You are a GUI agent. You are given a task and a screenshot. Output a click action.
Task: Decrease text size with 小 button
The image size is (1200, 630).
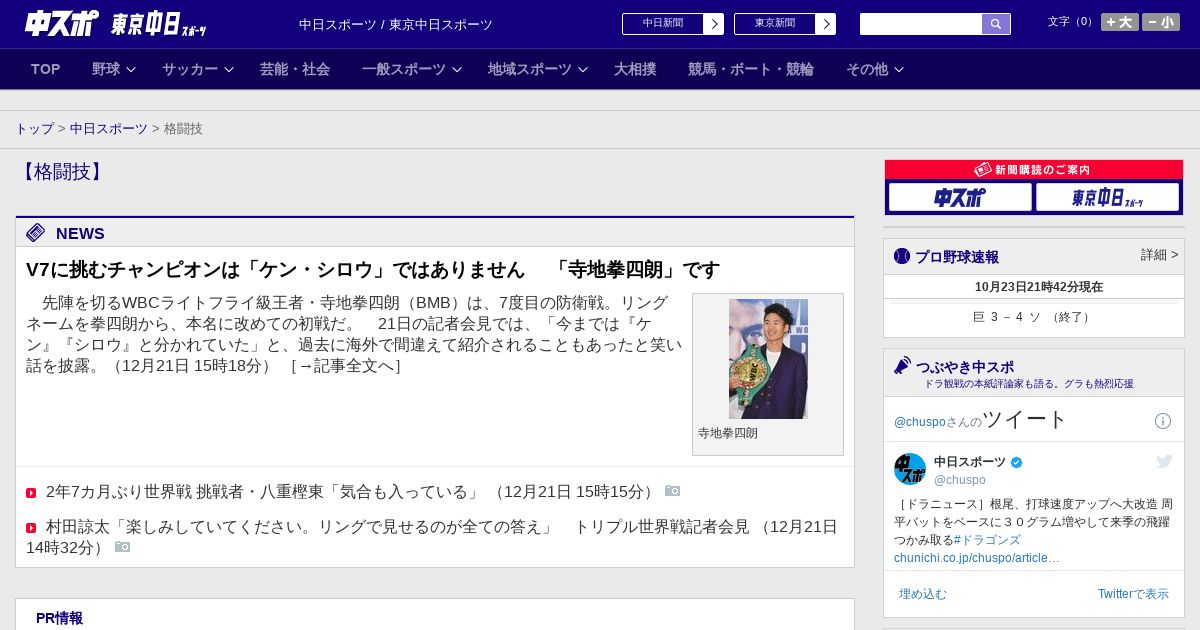pos(1161,22)
